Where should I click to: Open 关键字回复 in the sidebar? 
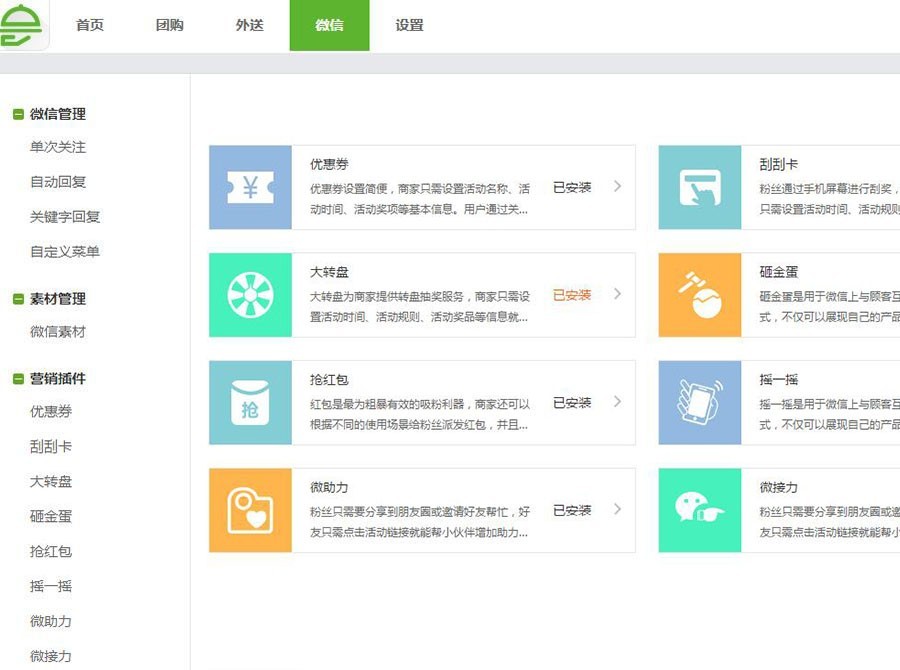[x=65, y=217]
